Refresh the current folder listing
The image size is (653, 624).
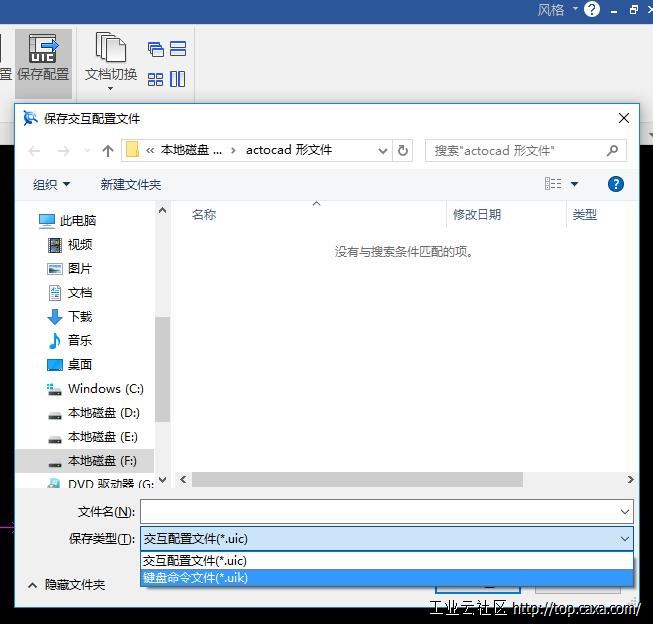(403, 151)
